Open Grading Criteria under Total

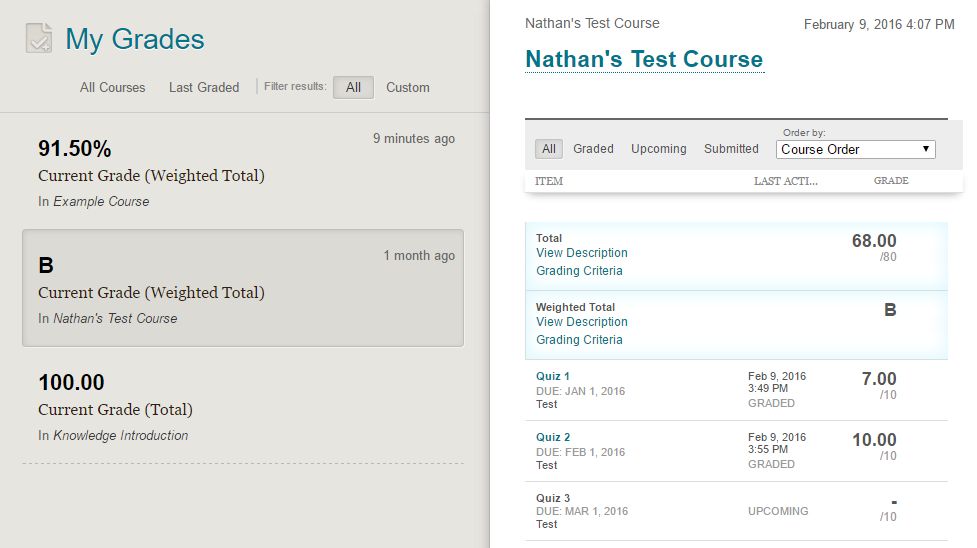coord(579,271)
